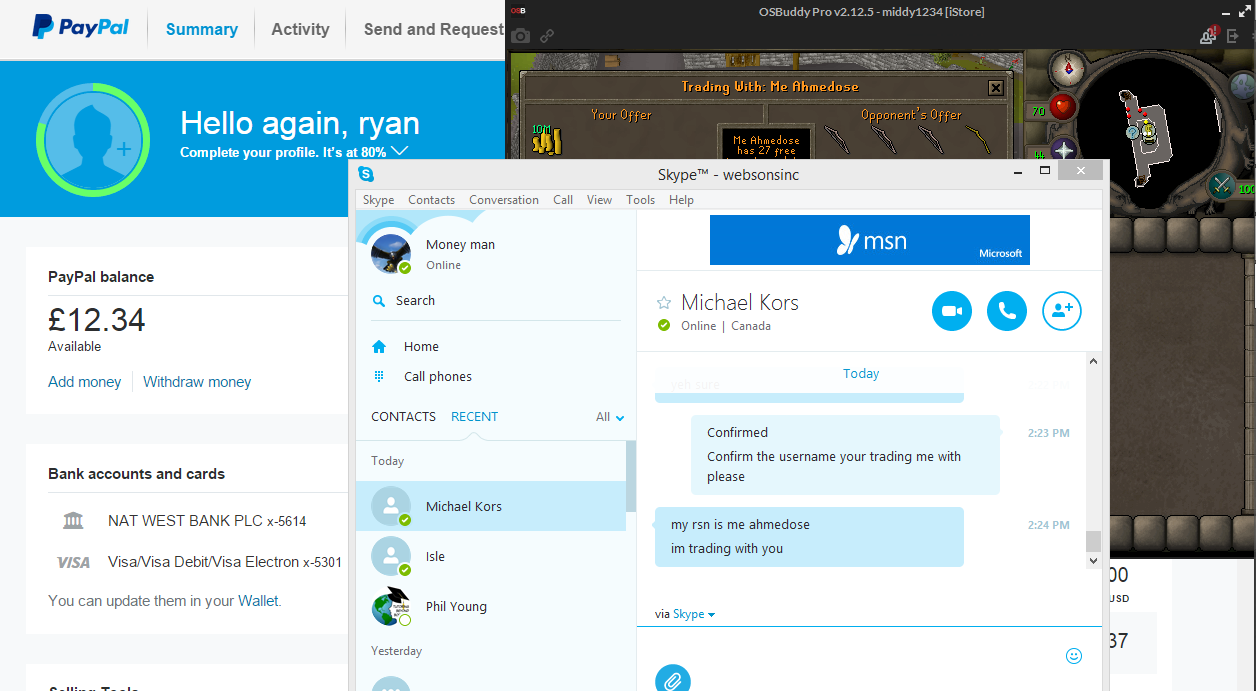Open the View menu in Skype
This screenshot has height=691, width=1256.
(x=599, y=200)
